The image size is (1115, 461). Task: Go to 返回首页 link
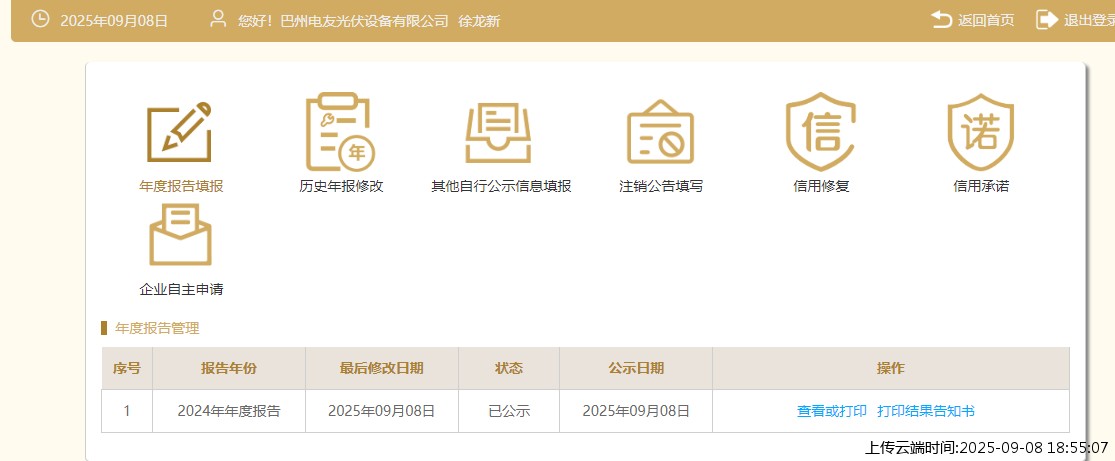tap(986, 21)
